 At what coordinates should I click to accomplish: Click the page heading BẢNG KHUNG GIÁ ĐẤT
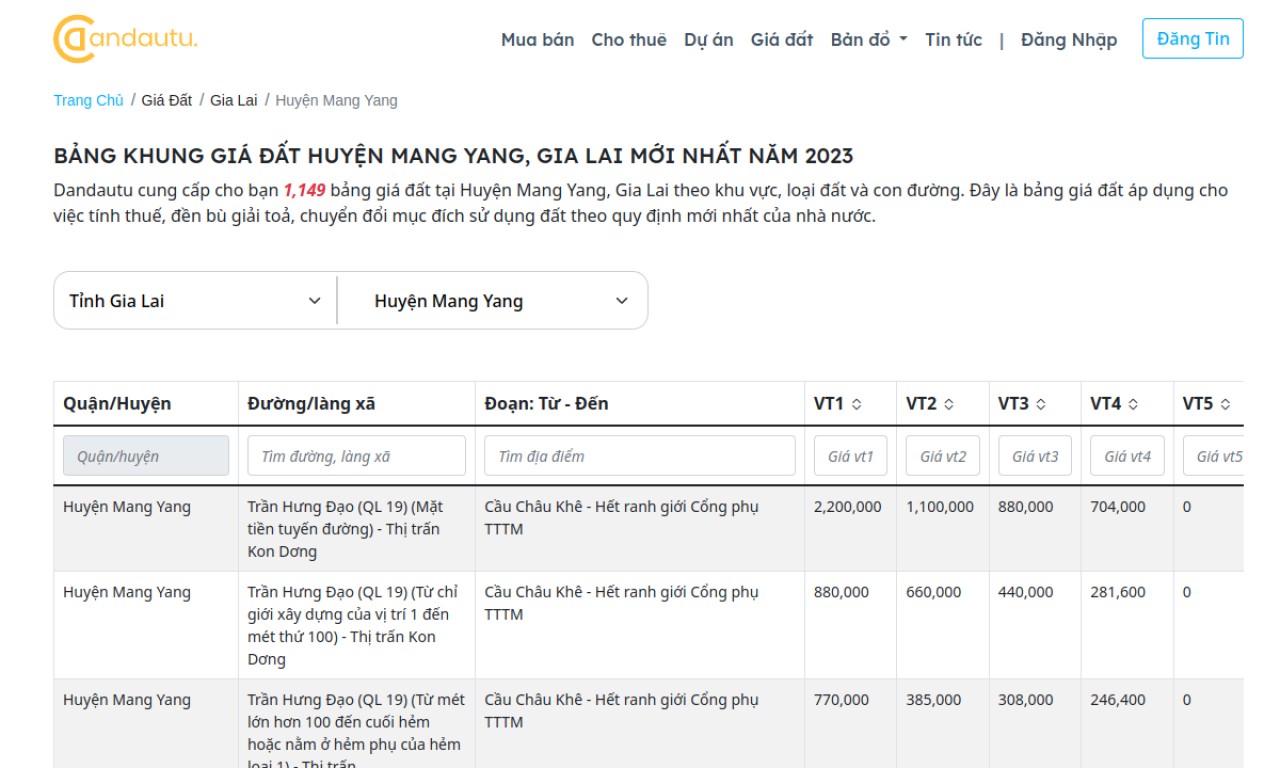[453, 156]
